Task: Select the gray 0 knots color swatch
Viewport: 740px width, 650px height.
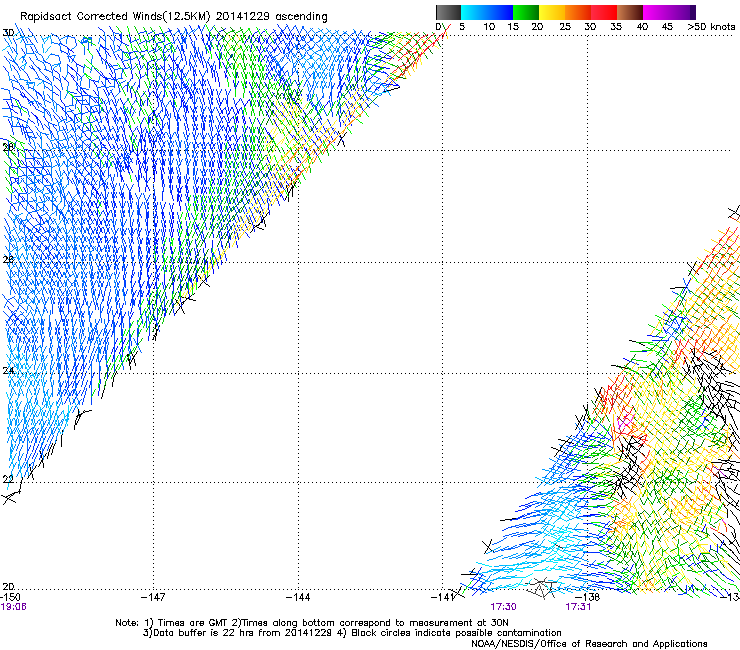Action: tap(448, 12)
